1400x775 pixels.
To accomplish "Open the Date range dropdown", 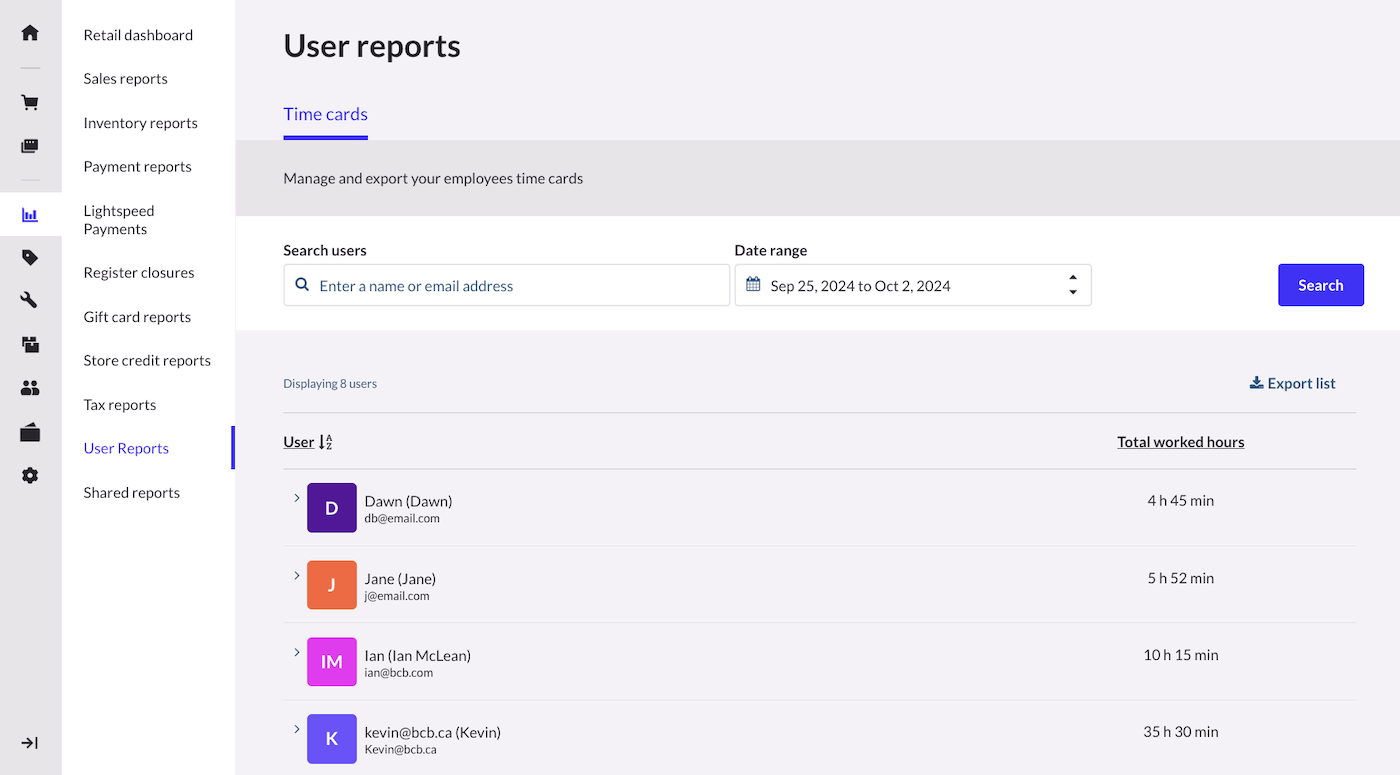I will pyautogui.click(x=912, y=286).
